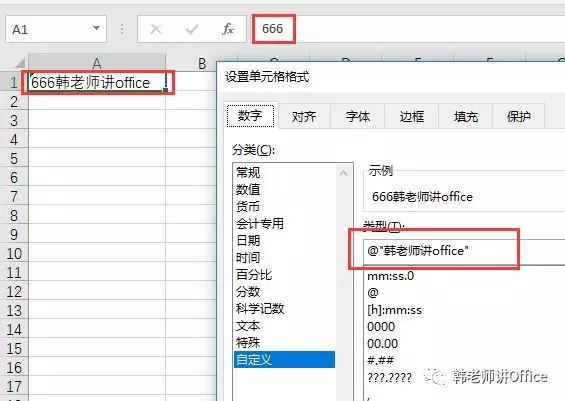Viewport: 565px width, 401px height.
Task: Select row 12 header
Action: click(x=14, y=292)
